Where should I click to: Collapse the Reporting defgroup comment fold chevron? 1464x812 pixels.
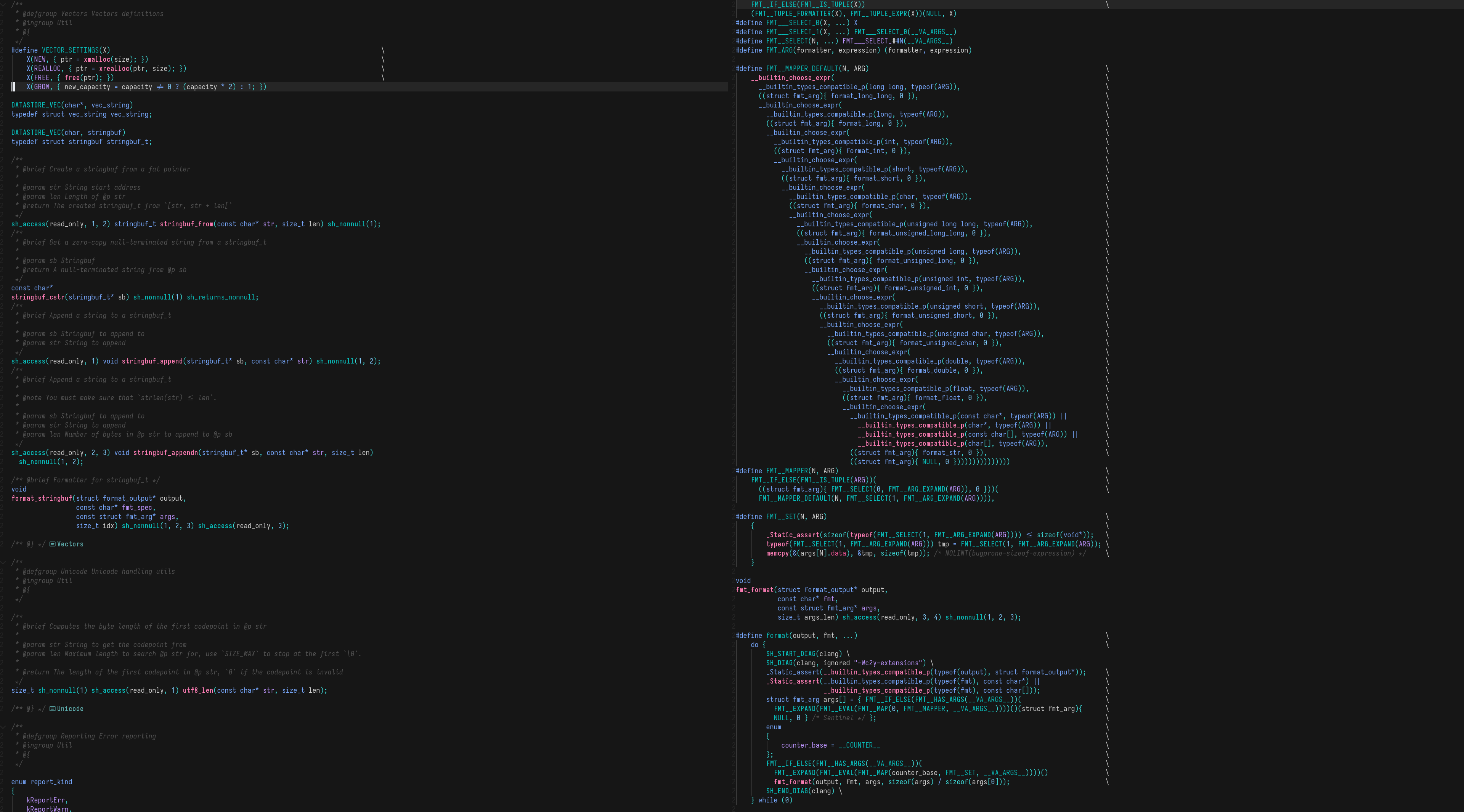point(3,727)
